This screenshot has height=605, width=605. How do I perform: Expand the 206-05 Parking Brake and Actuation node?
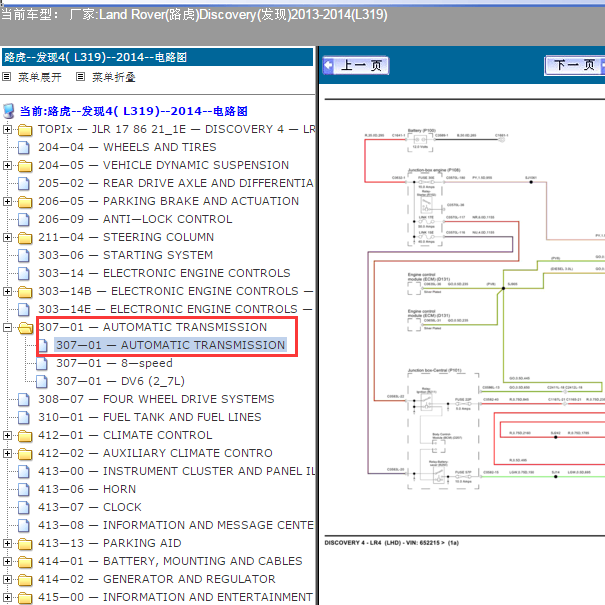pyautogui.click(x=7, y=201)
